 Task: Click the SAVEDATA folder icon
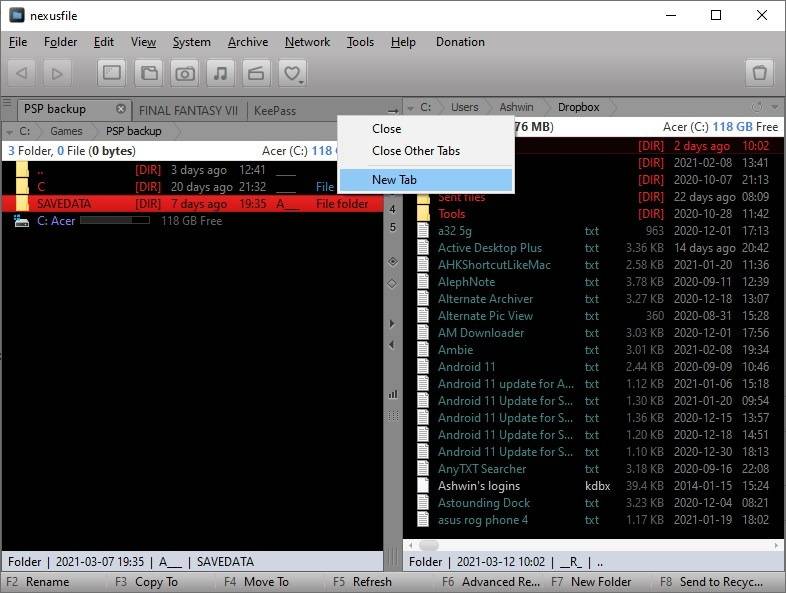(22, 204)
